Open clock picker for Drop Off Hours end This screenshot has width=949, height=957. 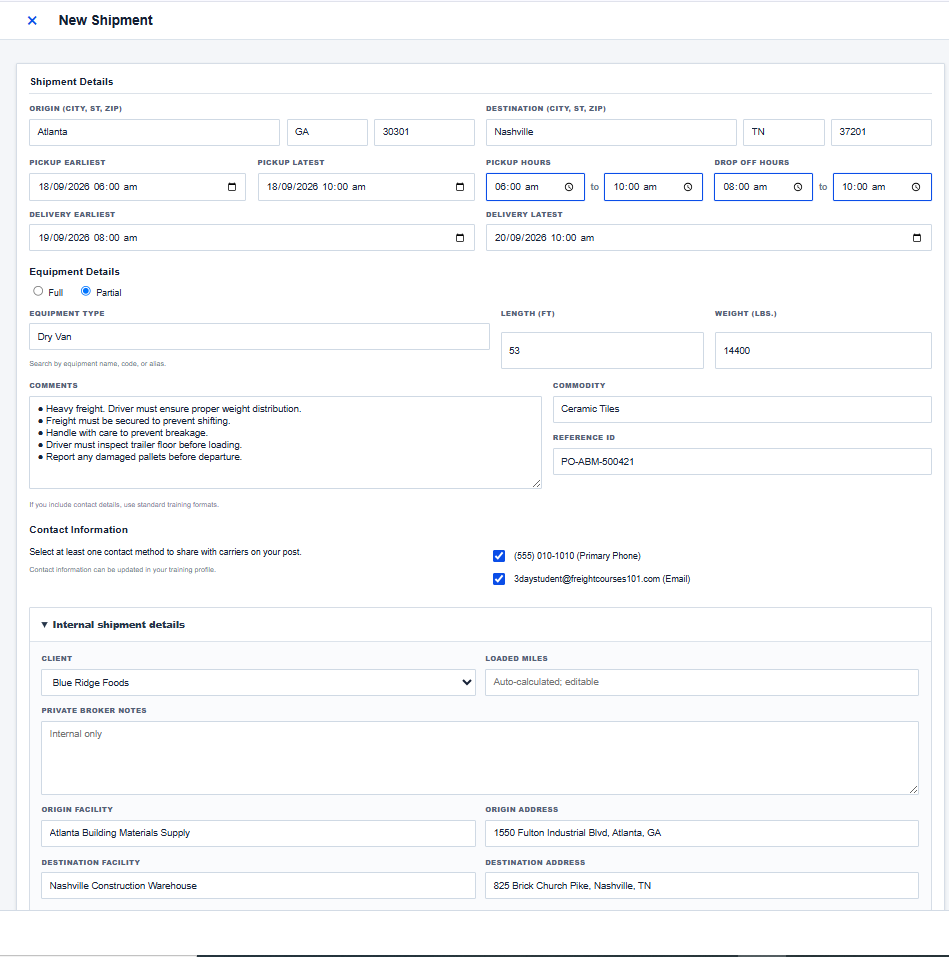pyautogui.click(x=916, y=187)
